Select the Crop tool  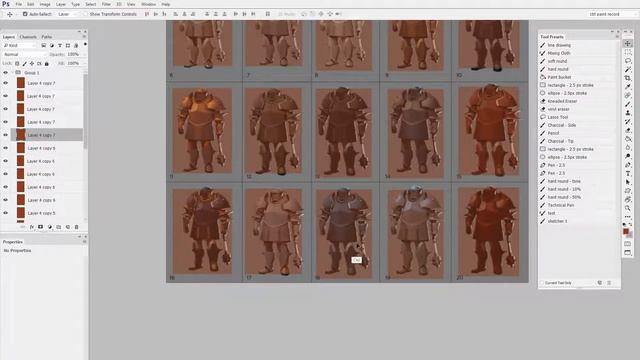[627, 78]
